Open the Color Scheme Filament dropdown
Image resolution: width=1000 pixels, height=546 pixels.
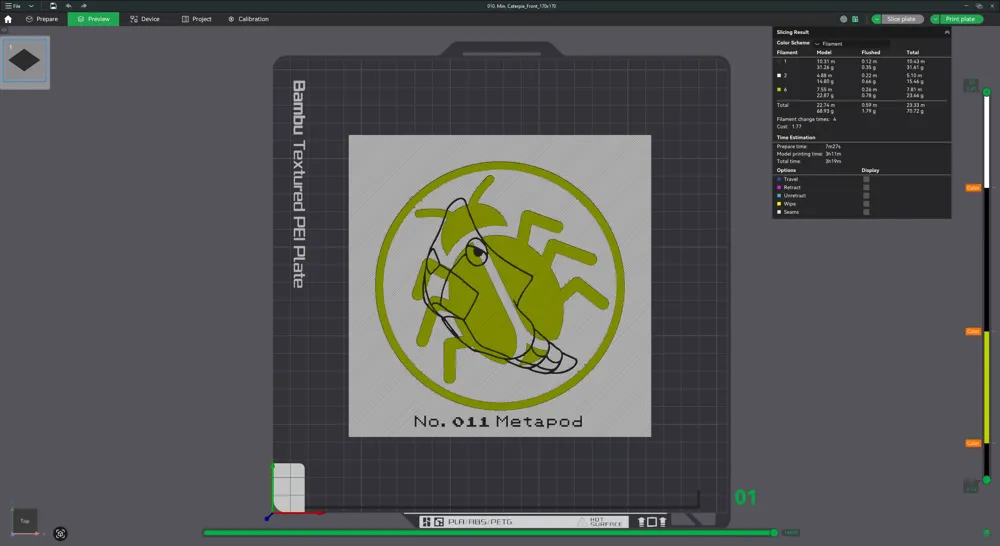(851, 43)
